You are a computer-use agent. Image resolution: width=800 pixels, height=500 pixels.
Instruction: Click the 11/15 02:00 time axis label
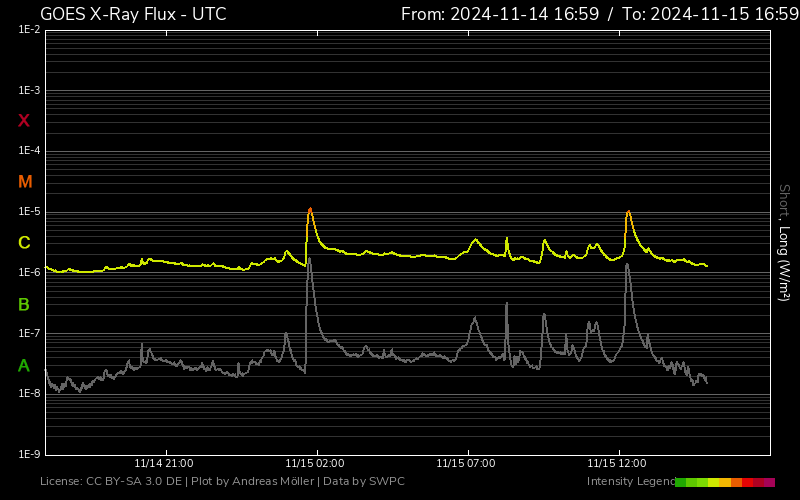[x=315, y=464]
